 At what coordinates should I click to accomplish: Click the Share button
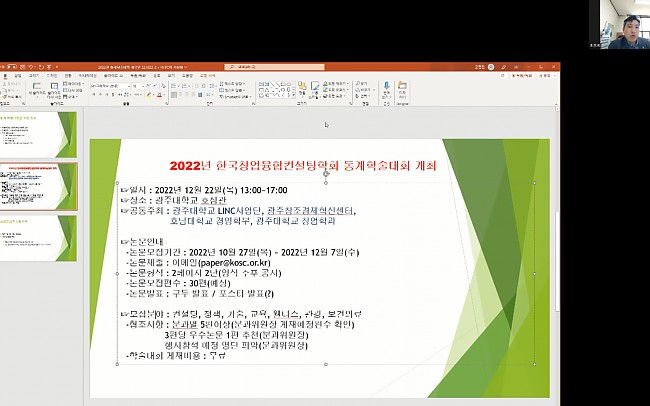click(x=547, y=76)
